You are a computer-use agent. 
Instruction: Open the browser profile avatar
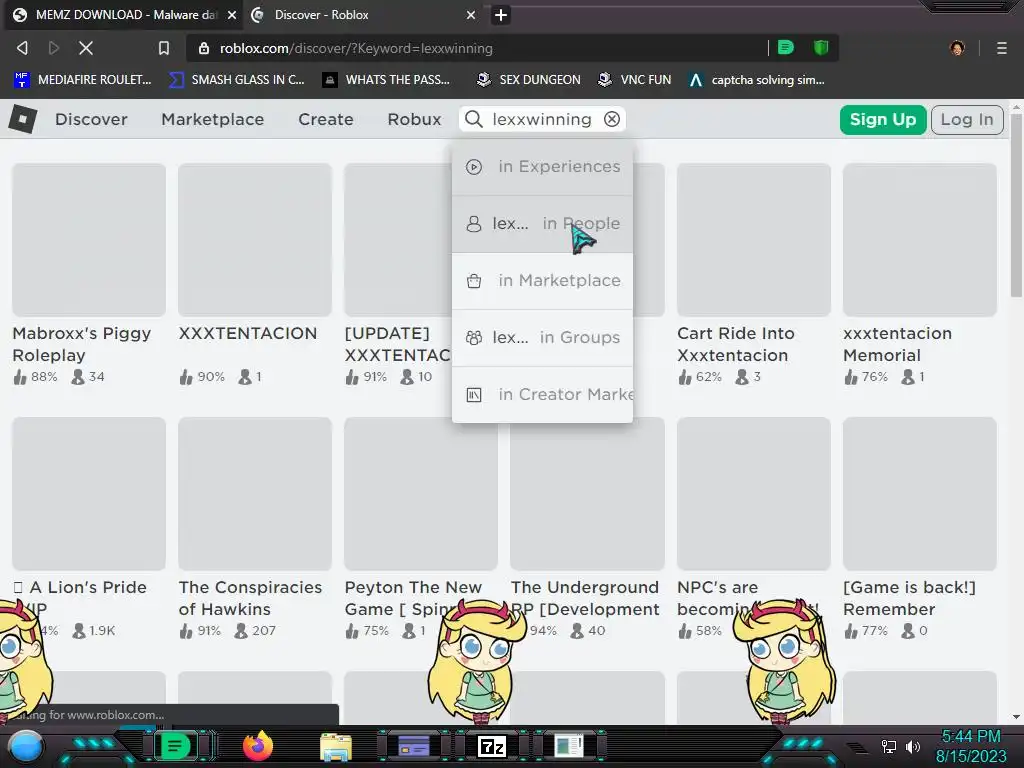[957, 48]
